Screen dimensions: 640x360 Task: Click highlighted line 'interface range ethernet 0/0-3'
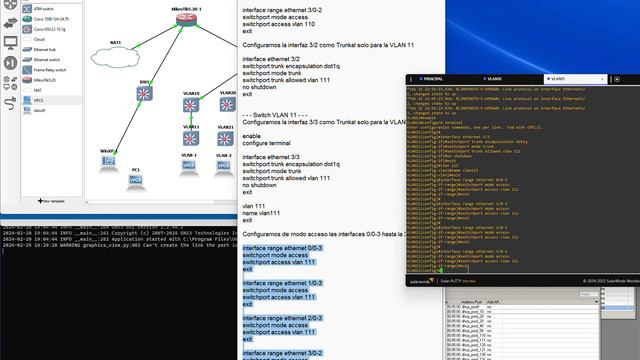point(282,248)
